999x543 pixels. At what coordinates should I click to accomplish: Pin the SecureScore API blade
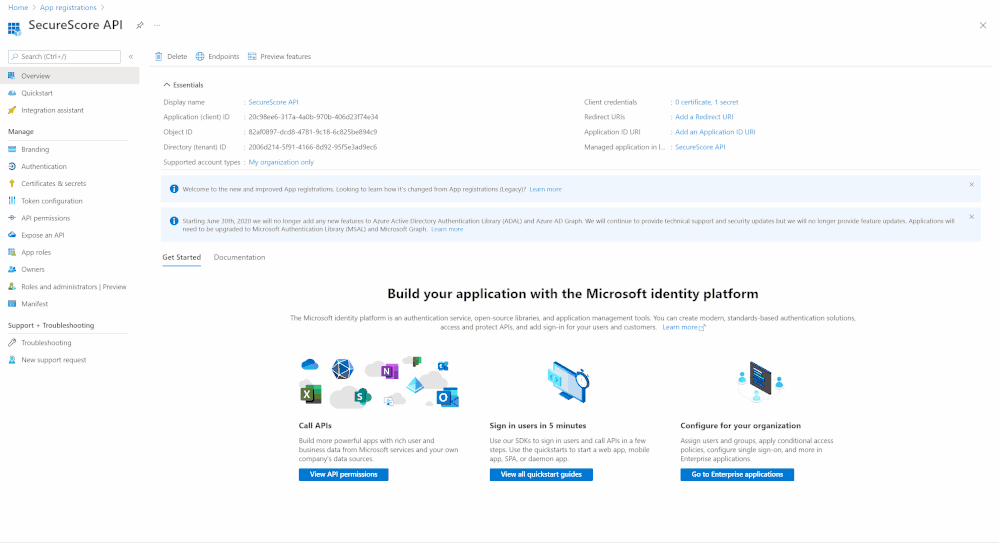pos(140,25)
